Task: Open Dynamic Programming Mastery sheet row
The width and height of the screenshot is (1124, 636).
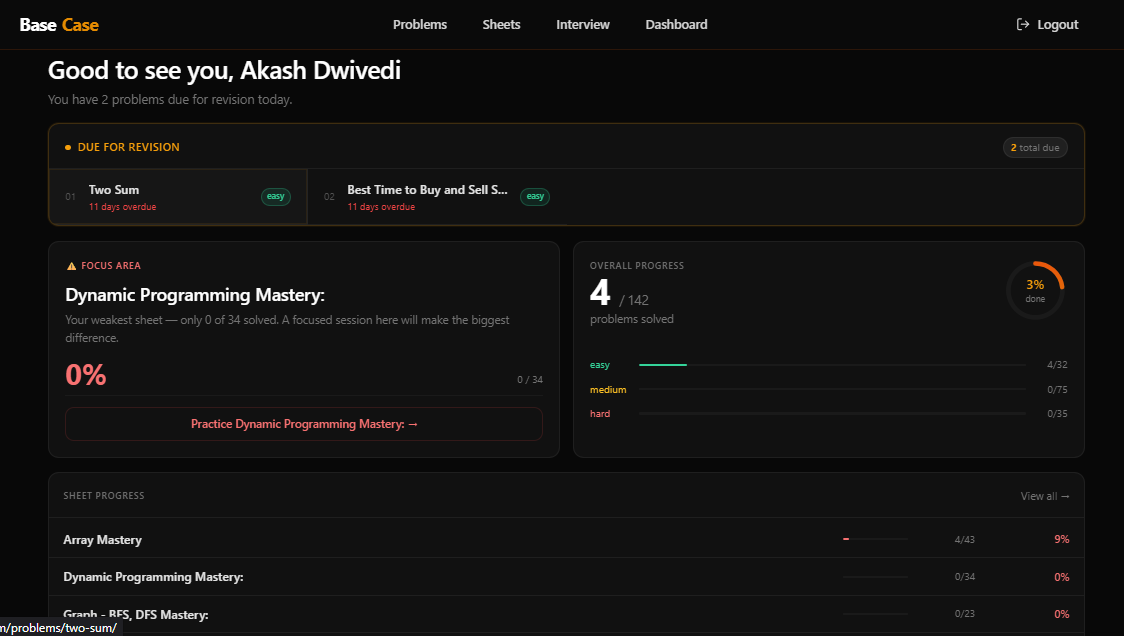Action: 566,576
